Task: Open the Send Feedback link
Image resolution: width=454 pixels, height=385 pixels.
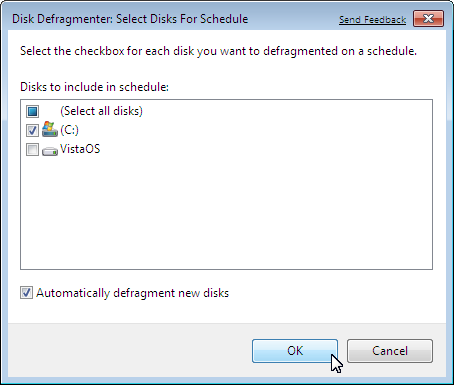Action: coord(372,20)
